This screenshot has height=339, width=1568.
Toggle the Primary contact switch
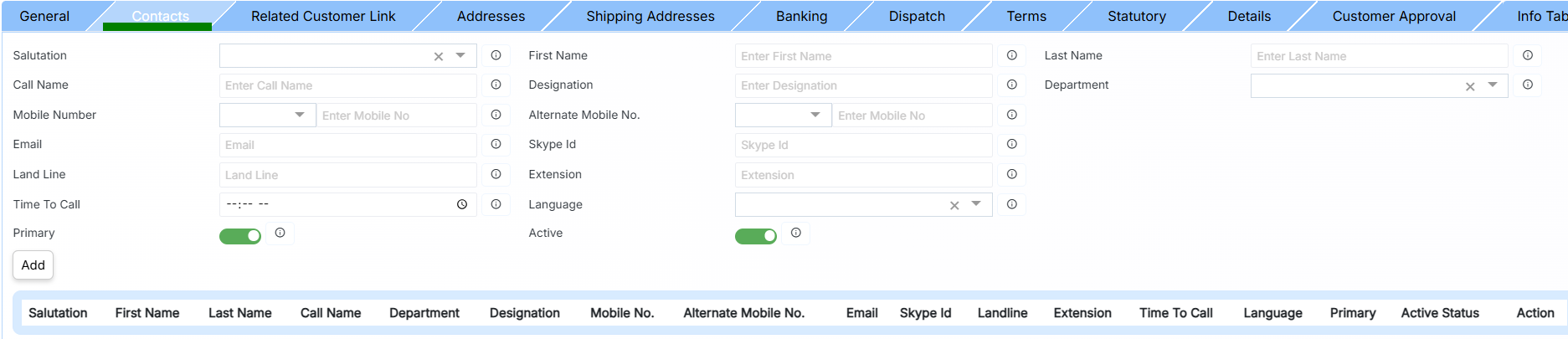pos(240,236)
